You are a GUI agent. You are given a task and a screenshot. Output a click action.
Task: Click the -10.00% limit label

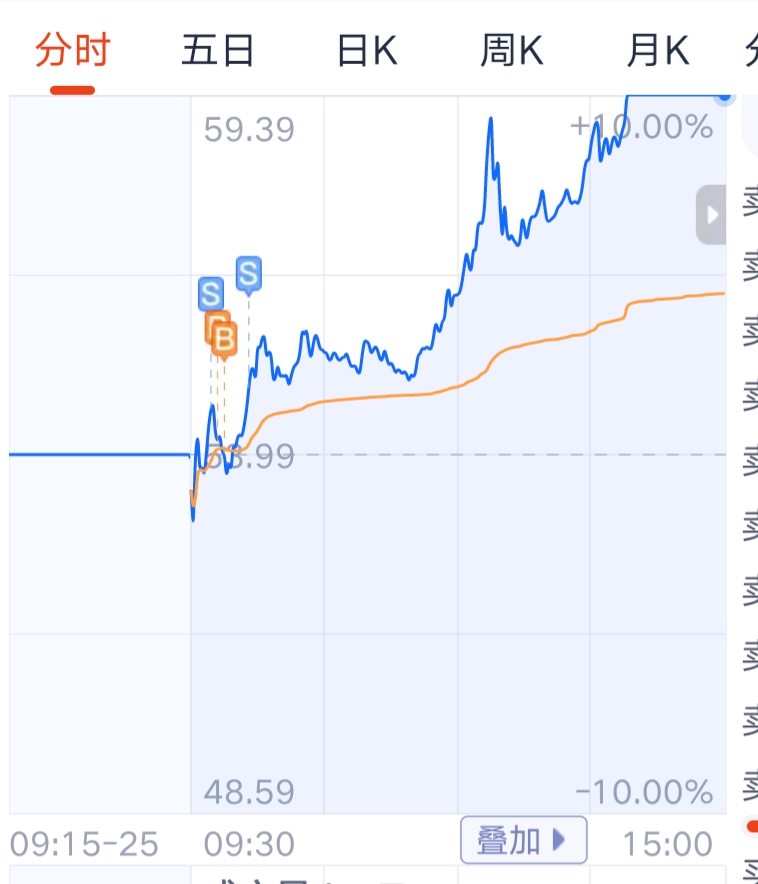click(644, 792)
